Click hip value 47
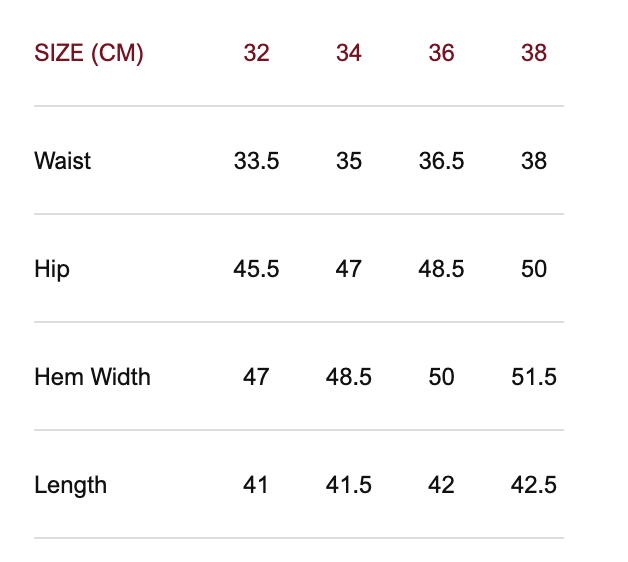Image resolution: width=628 pixels, height=562 pixels. coord(349,269)
